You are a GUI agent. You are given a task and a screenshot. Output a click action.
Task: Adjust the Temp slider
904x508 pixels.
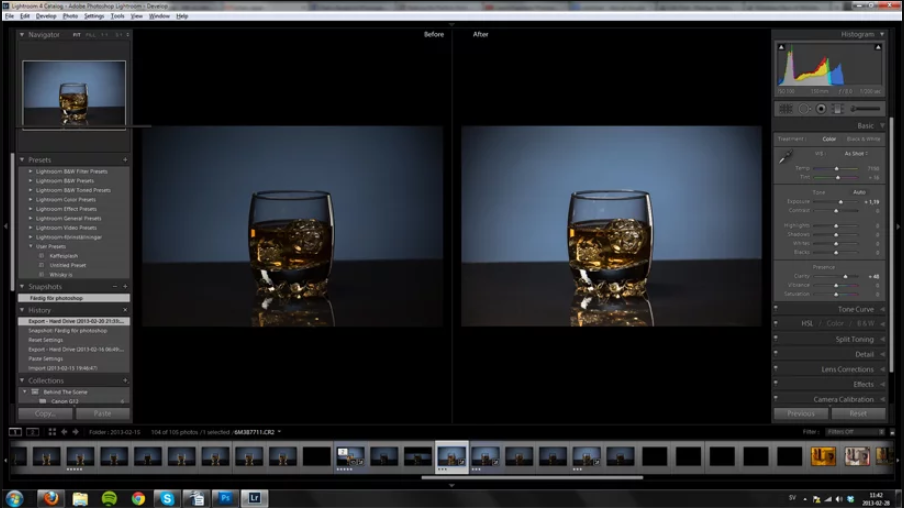click(837, 168)
